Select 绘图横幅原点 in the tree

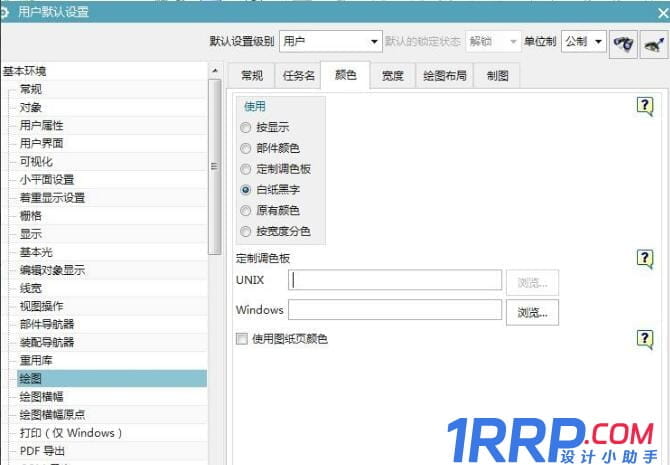tap(53, 415)
